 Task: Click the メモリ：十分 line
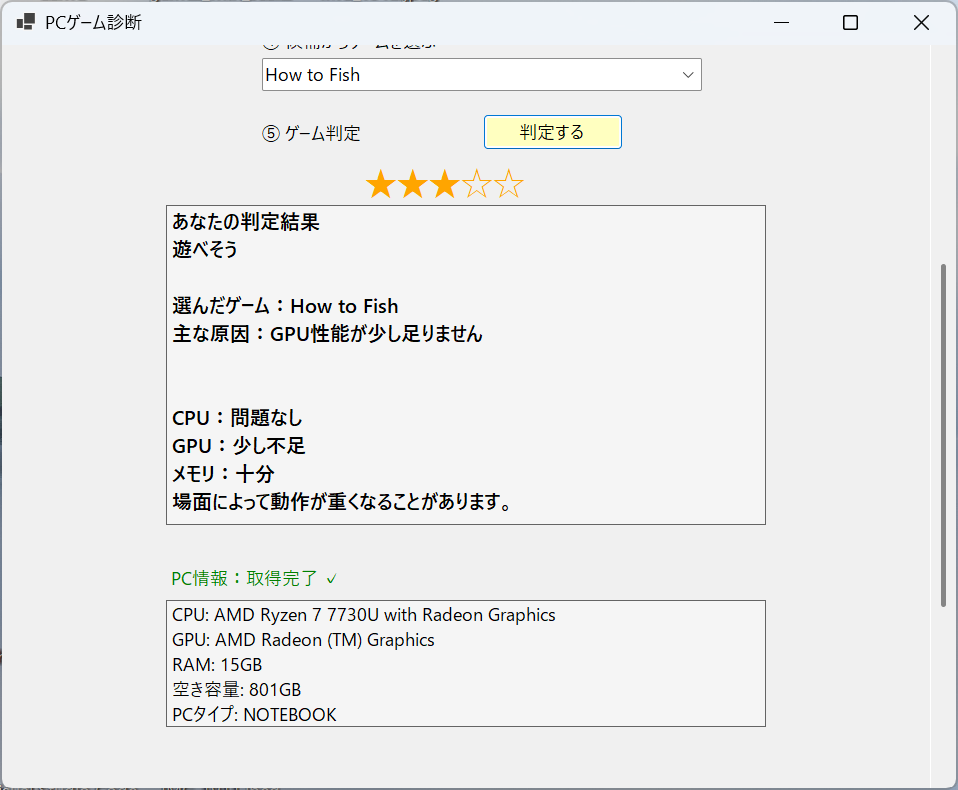point(223,474)
